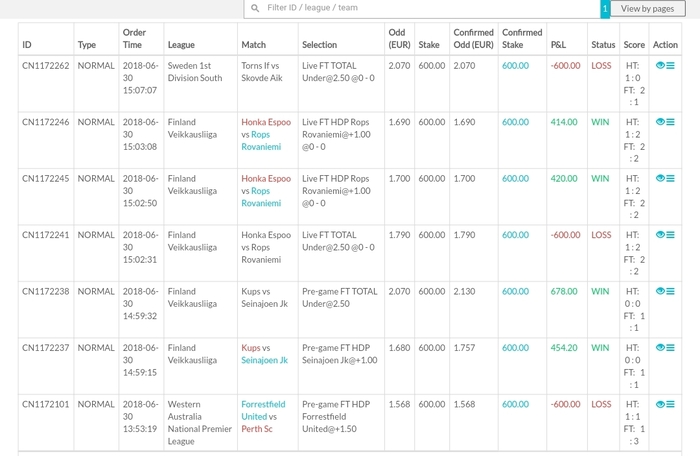The height and width of the screenshot is (456, 700).
Task: Open Rops Rovaniemi link in CN1172246 row
Action: [261, 141]
